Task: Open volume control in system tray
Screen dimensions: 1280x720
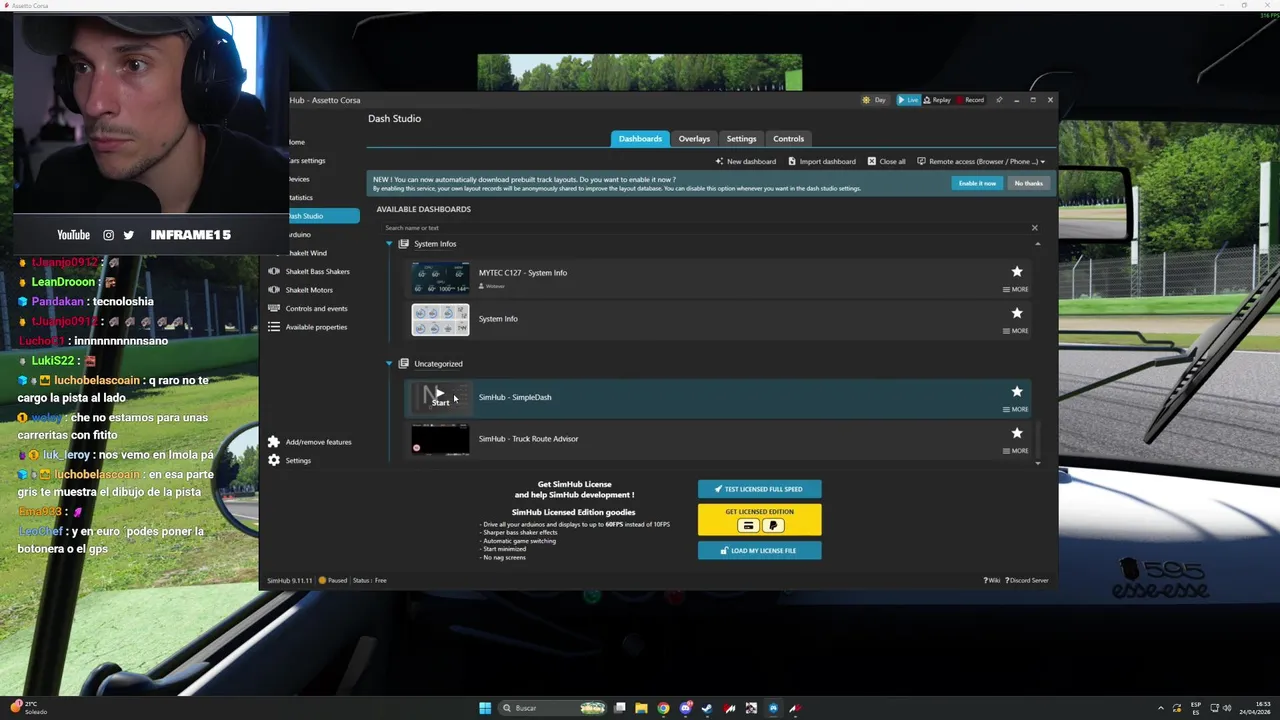Action: tap(1227, 708)
